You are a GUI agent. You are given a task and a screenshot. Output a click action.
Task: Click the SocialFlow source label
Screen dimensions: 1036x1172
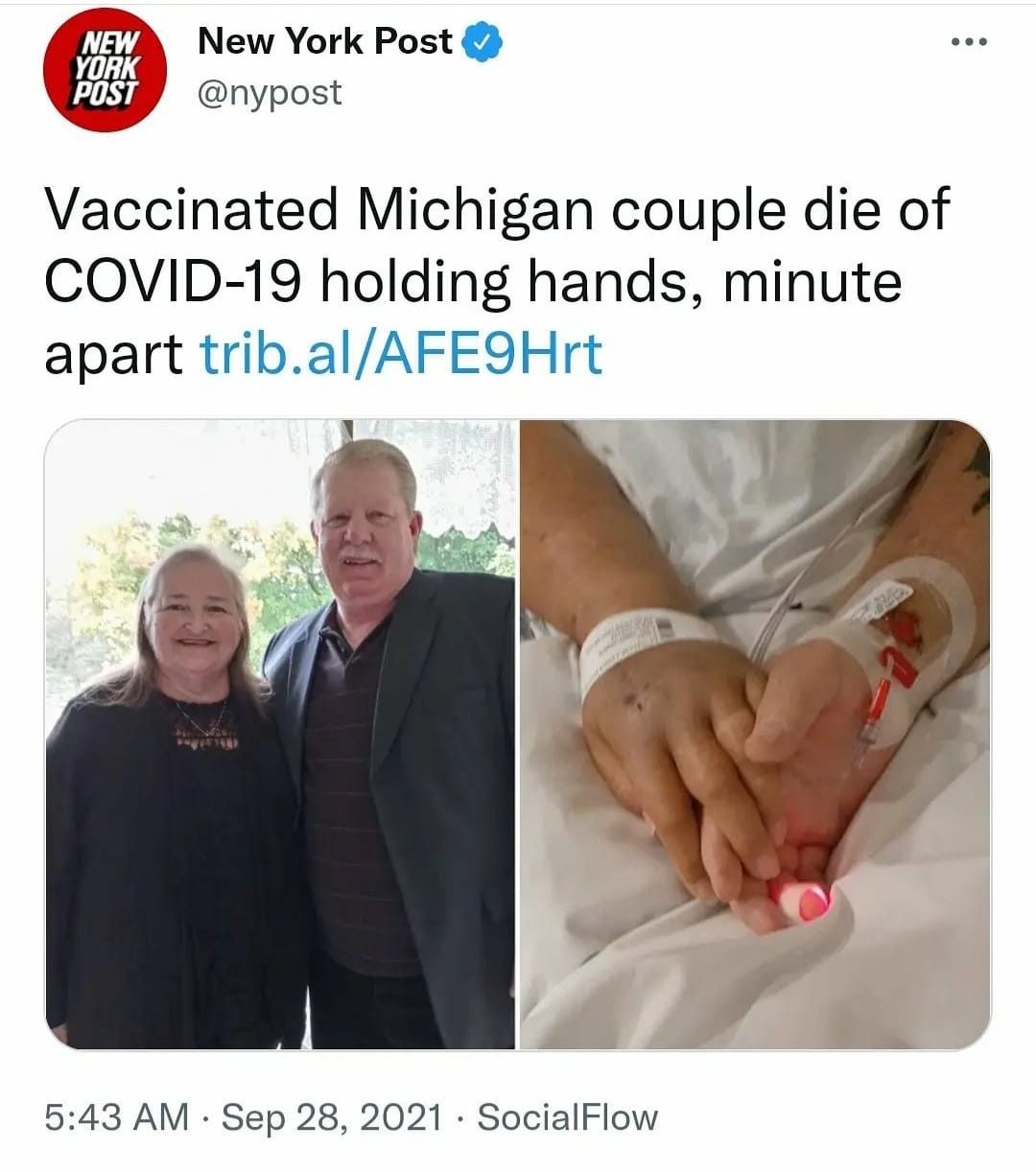(x=568, y=1117)
